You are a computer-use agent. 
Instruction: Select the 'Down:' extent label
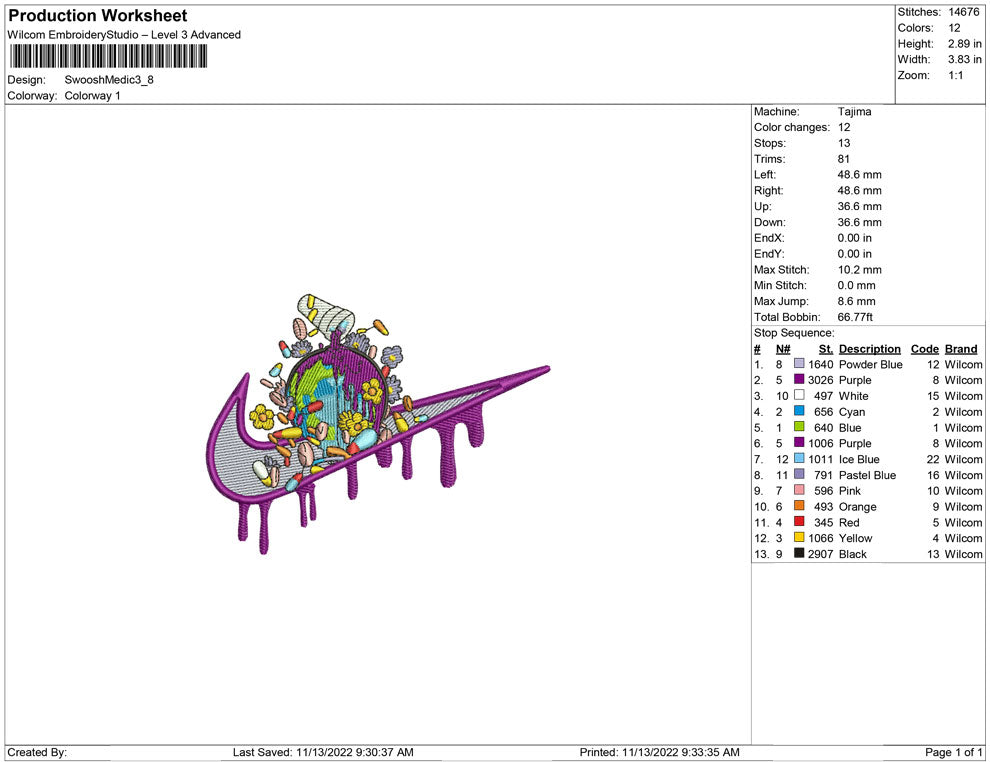pyautogui.click(x=770, y=222)
